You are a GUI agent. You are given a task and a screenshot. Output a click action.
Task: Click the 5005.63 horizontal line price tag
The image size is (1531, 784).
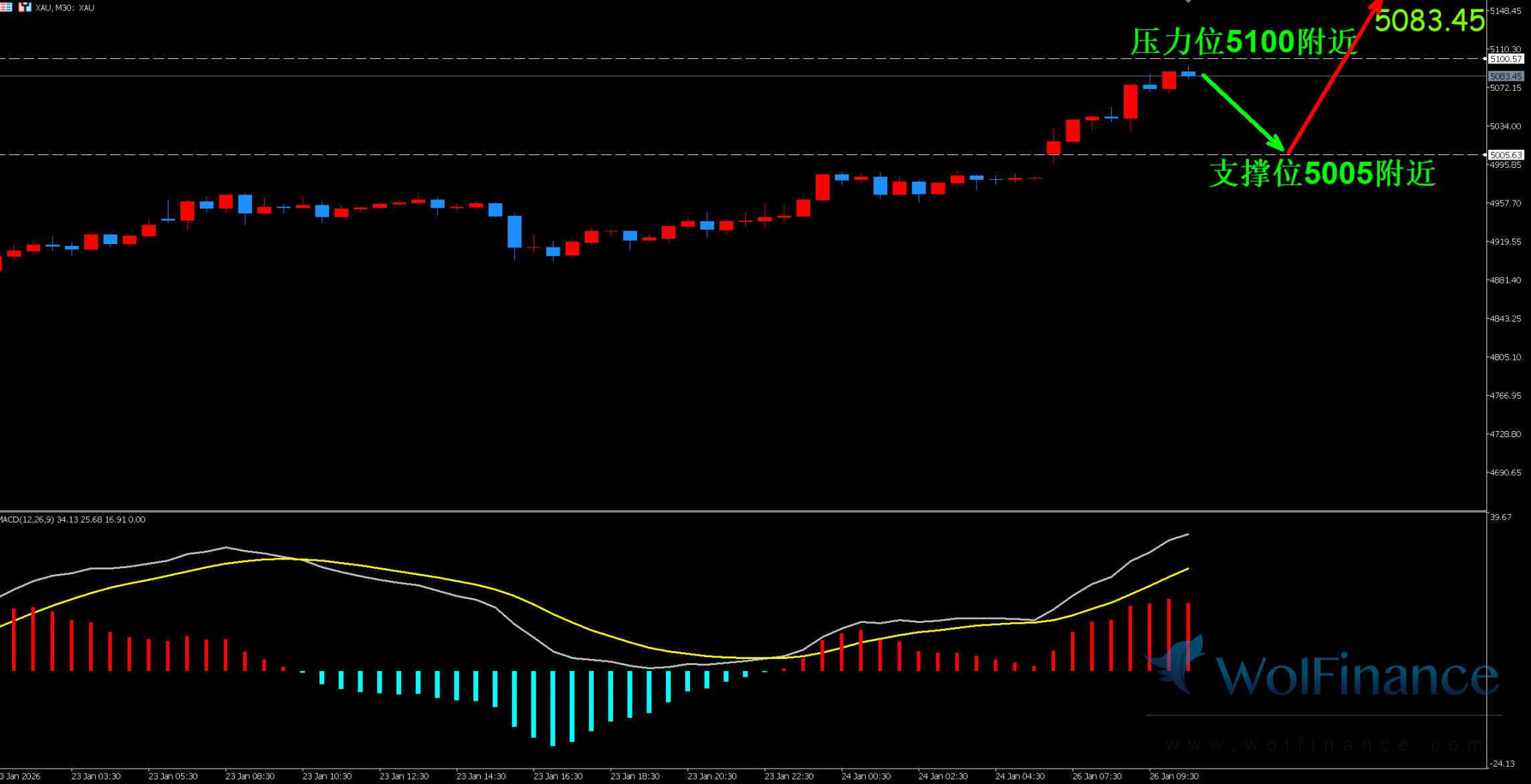tap(1505, 155)
